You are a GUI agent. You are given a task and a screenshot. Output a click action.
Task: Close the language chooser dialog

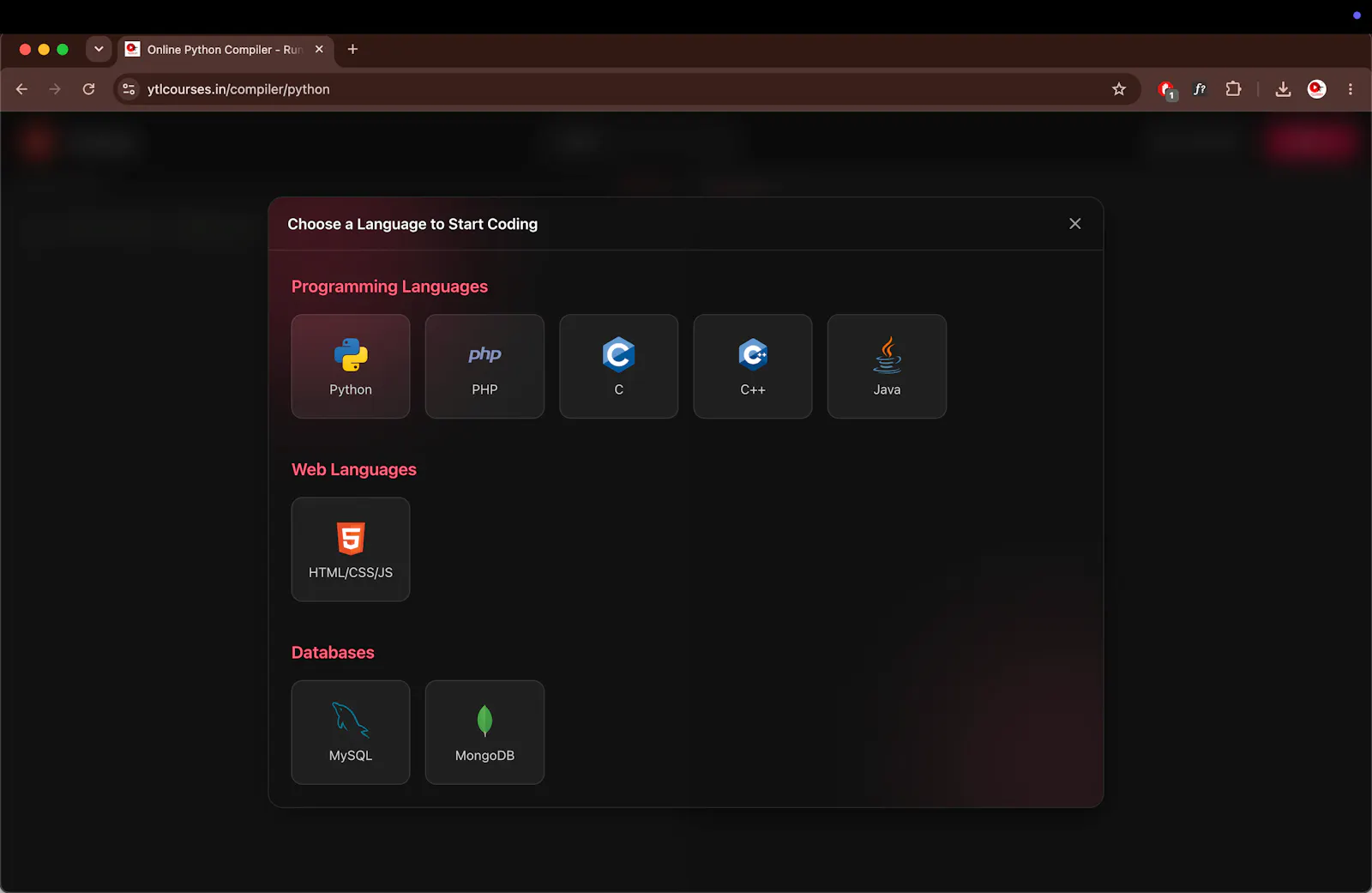(1074, 224)
